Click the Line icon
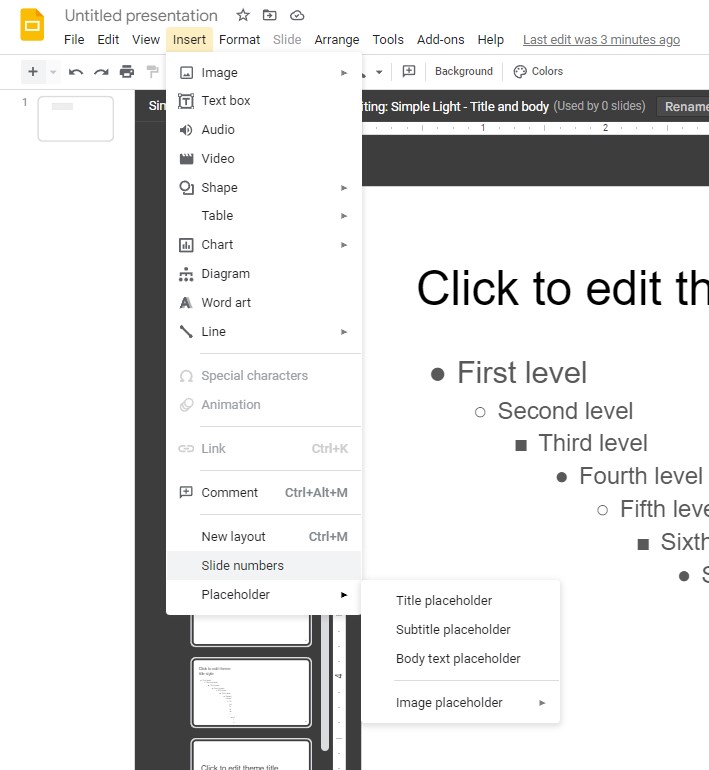The image size is (709, 770). pyautogui.click(x=186, y=332)
